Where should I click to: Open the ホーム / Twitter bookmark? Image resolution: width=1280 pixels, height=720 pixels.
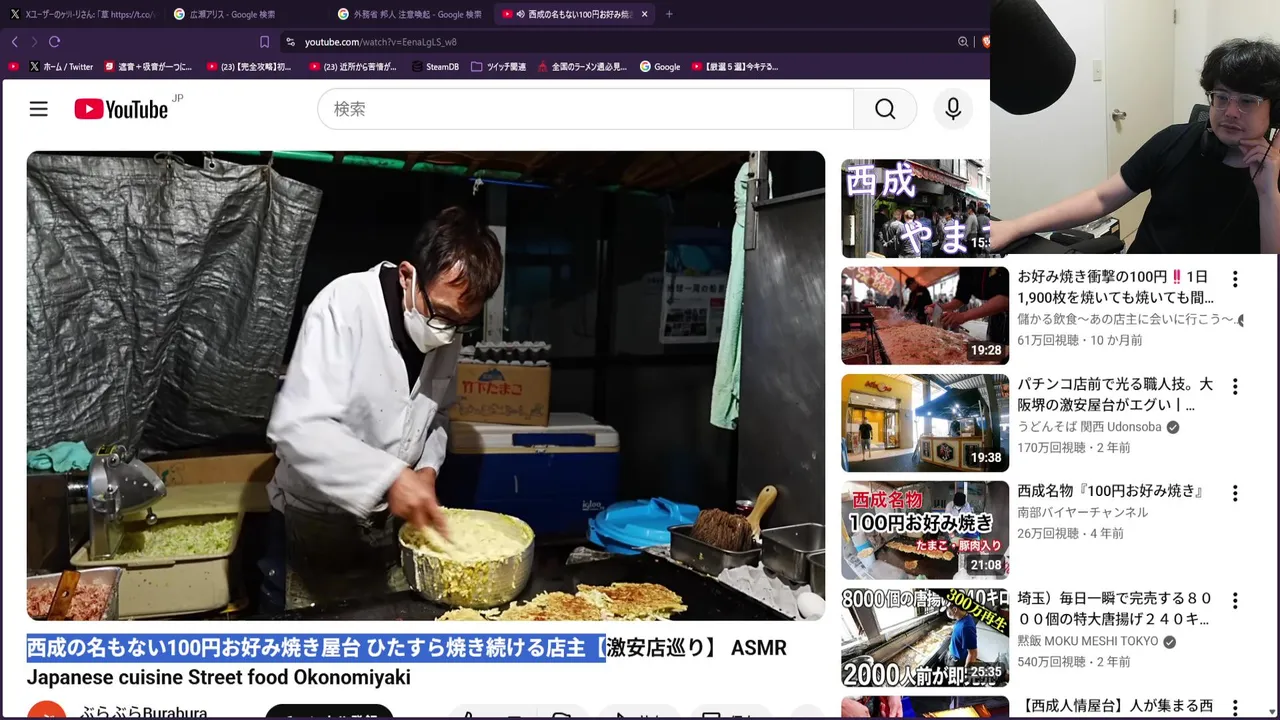61,67
